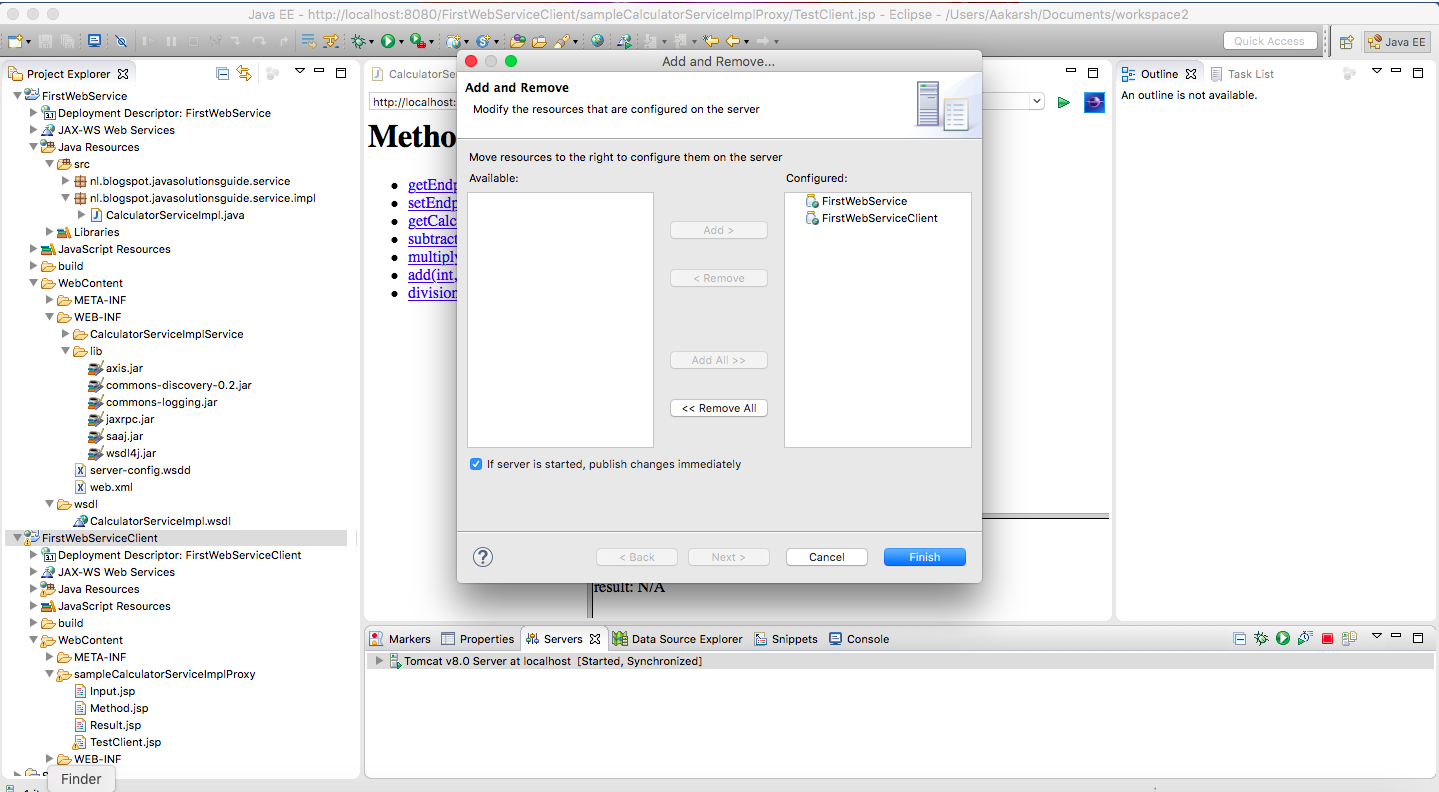1439x792 pixels.
Task: Minimize the Project Explorer view
Action: click(319, 72)
